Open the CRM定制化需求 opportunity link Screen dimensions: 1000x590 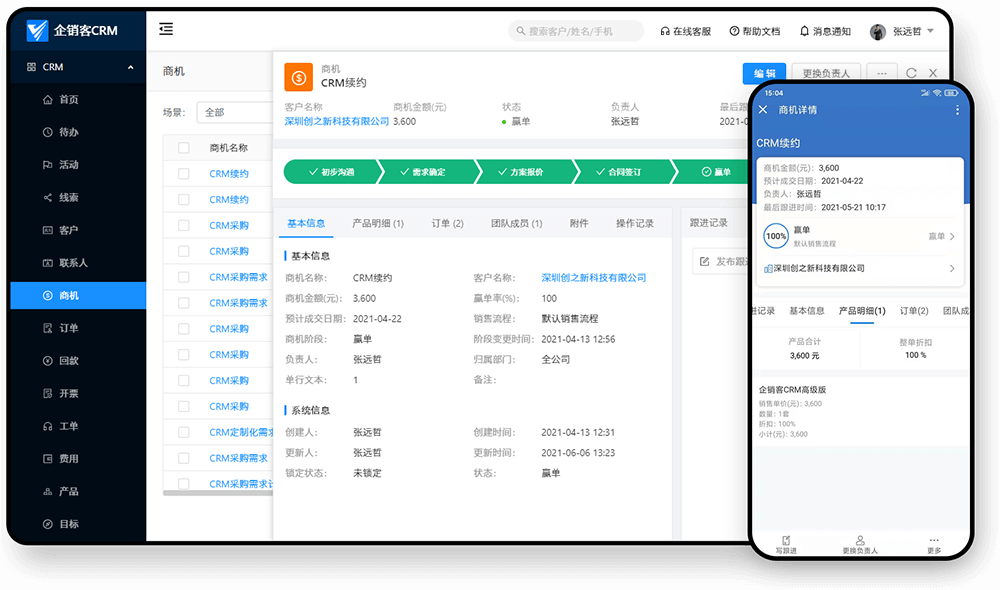click(241, 432)
